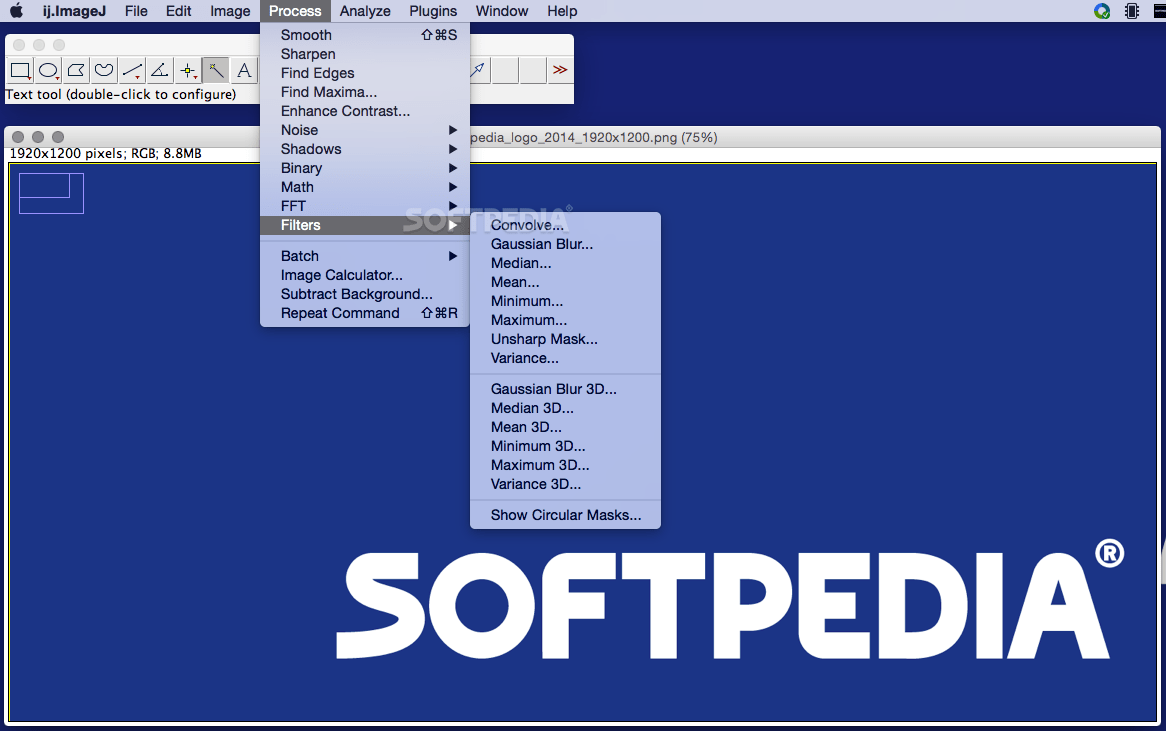Choose the Variance filter
Screen dimensions: 1166x731
[565, 358]
